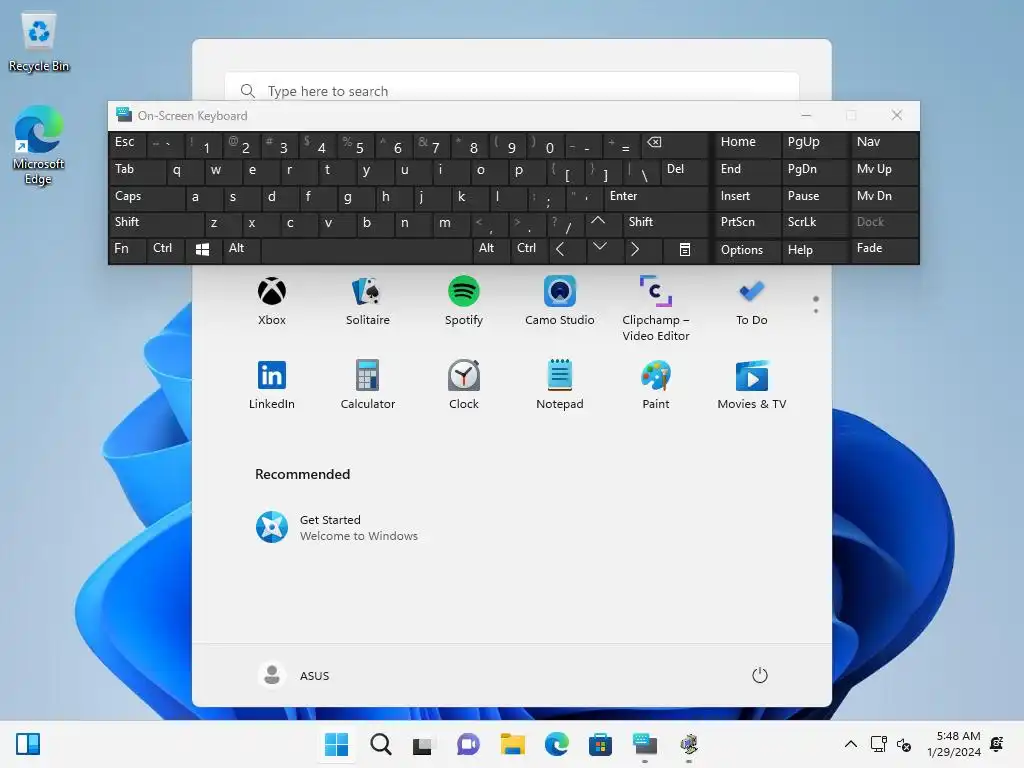Click the Mv Up key

(884, 170)
